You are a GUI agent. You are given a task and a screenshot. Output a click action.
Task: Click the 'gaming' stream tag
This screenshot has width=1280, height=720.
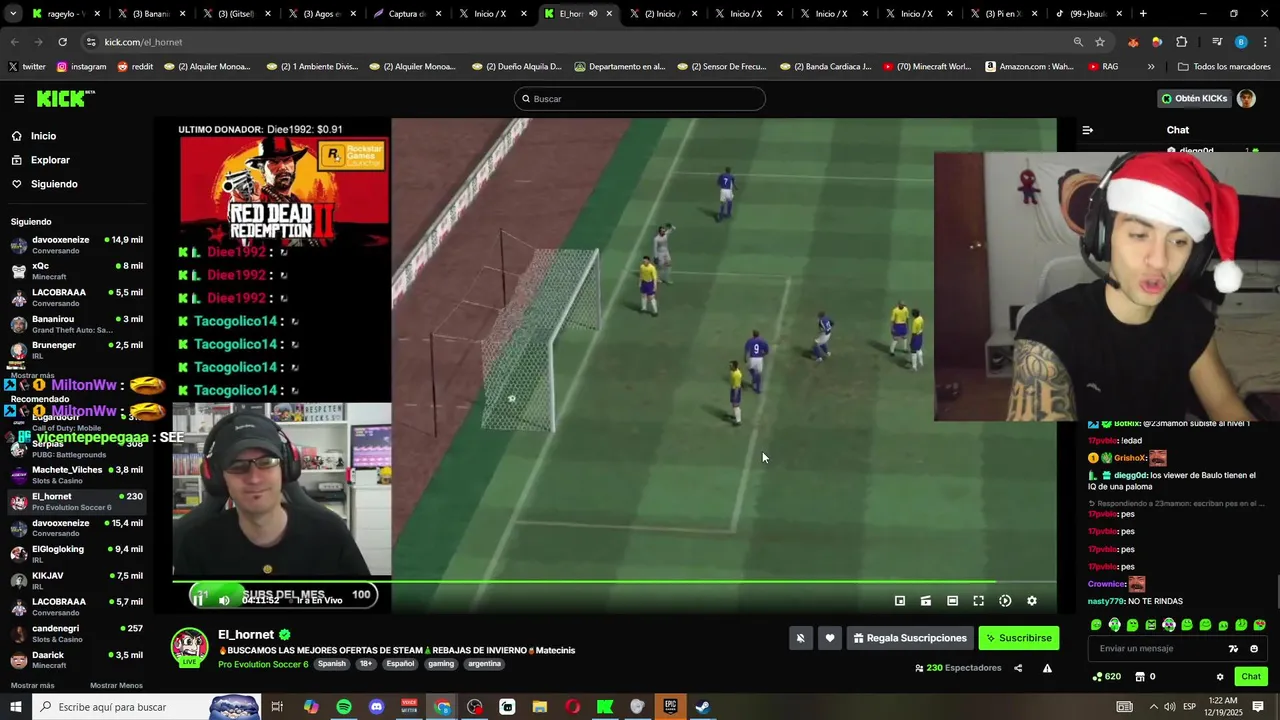coord(441,664)
